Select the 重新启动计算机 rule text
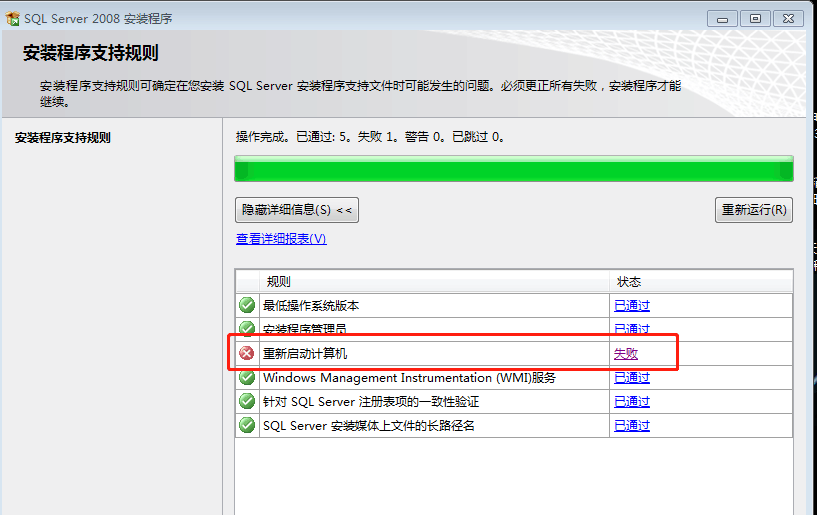 [x=305, y=353]
